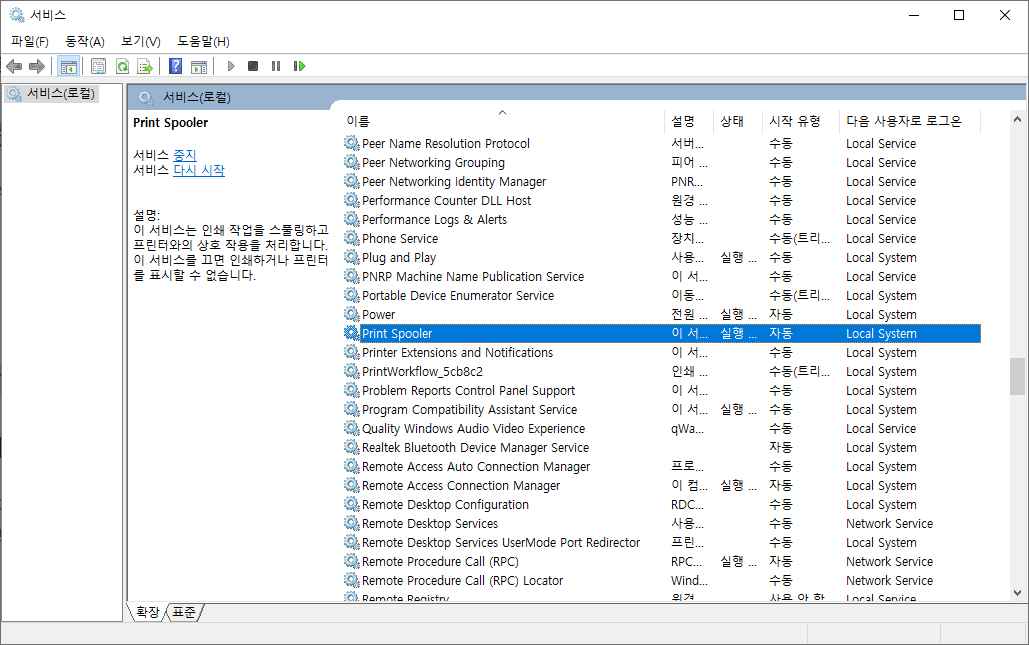The width and height of the screenshot is (1029, 645).
Task: Navigate back using the back arrow icon
Action: click(x=14, y=66)
